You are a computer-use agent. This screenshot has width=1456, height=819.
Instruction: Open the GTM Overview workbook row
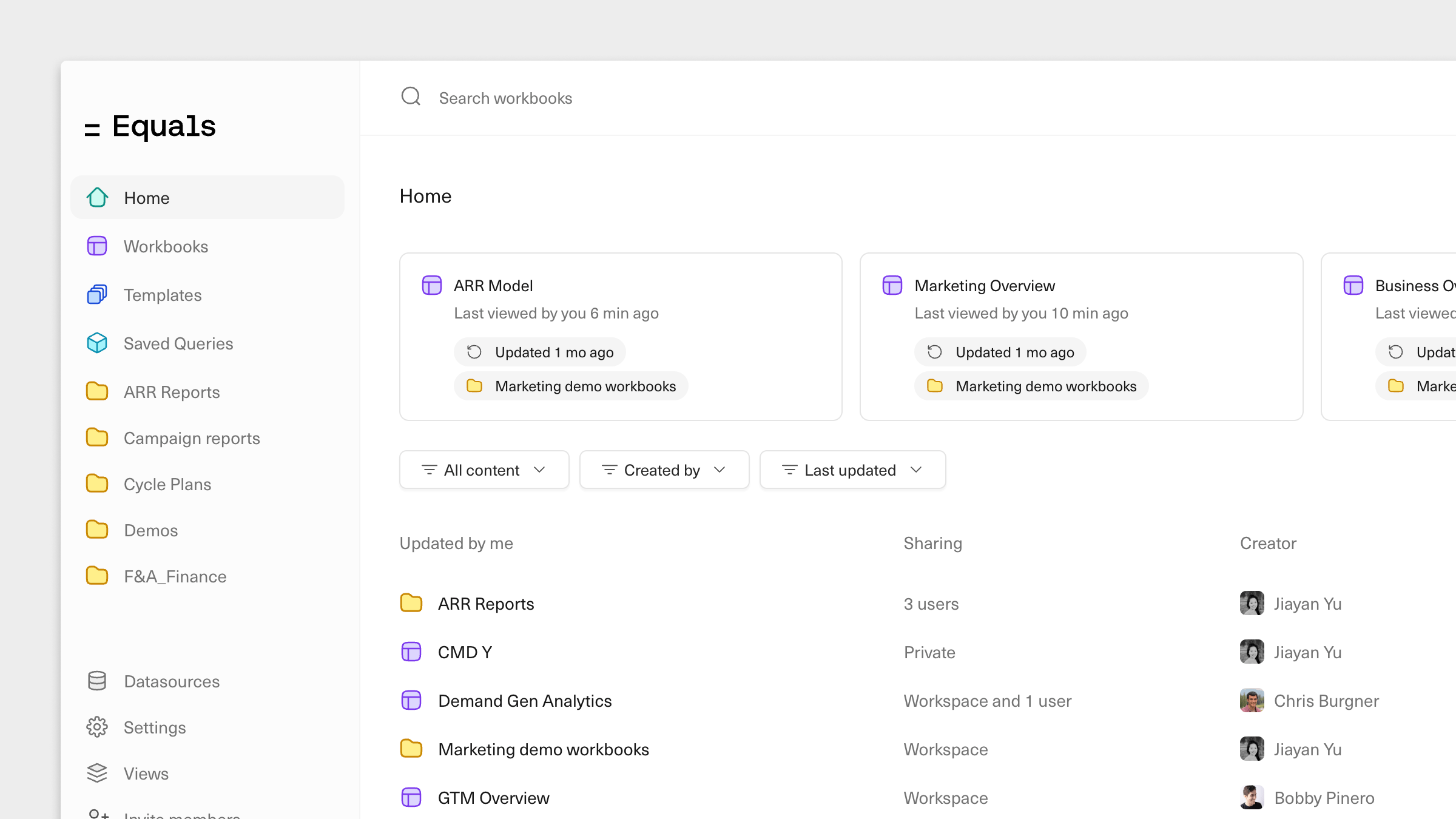(493, 798)
